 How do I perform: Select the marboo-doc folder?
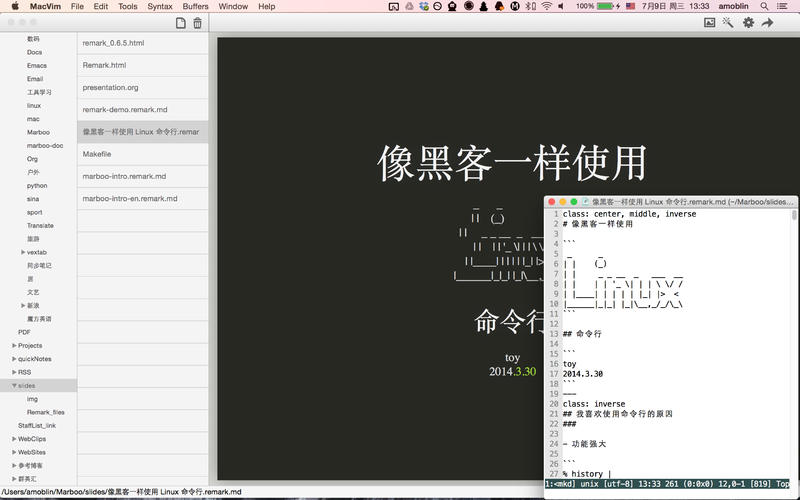tap(45, 145)
